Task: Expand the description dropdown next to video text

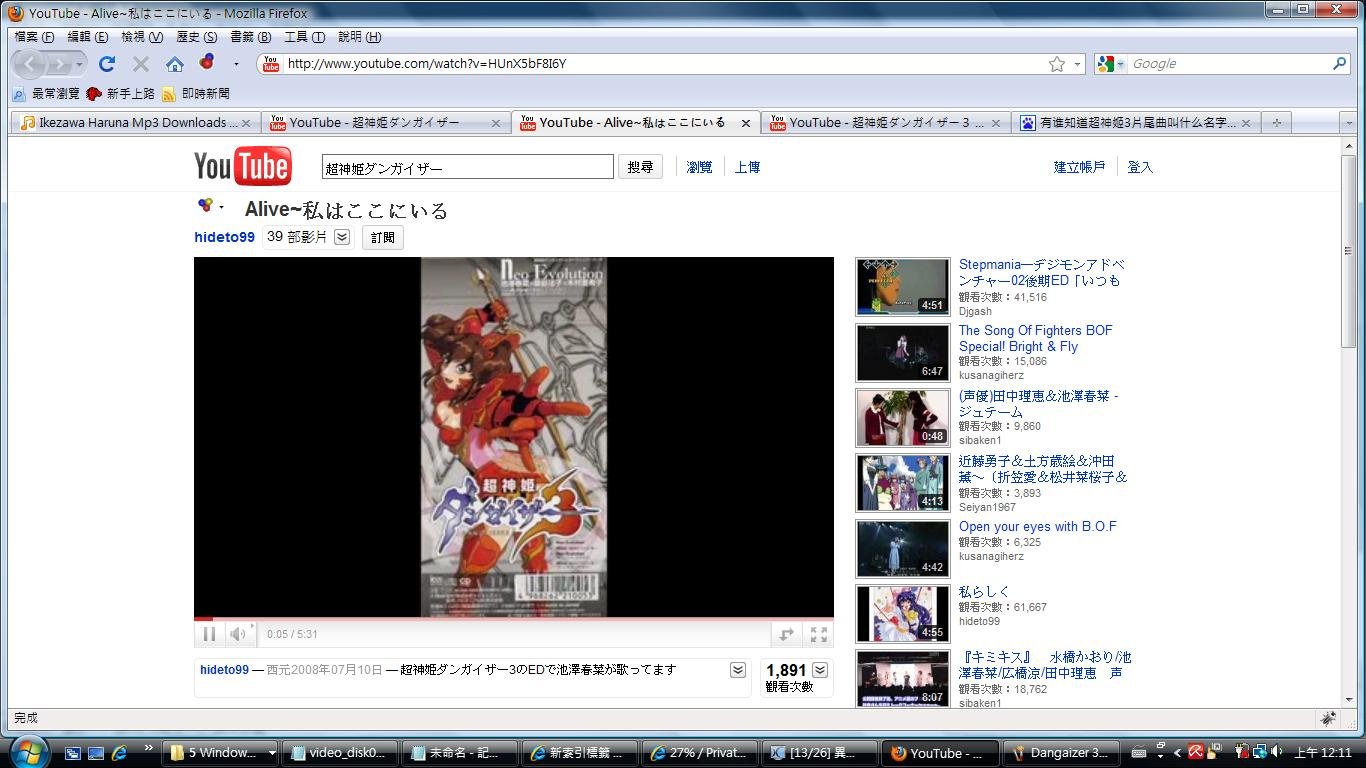Action: 737,670
